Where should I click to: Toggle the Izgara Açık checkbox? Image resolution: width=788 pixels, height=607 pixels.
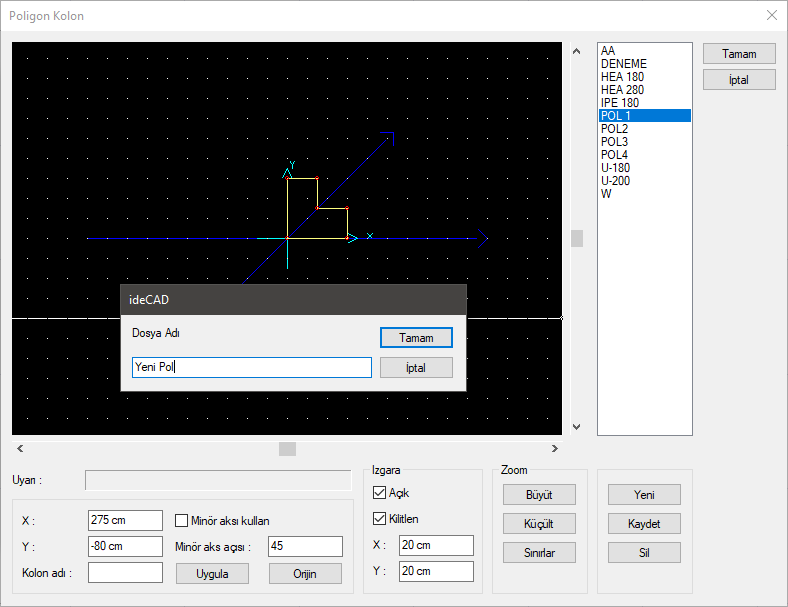(x=379, y=493)
